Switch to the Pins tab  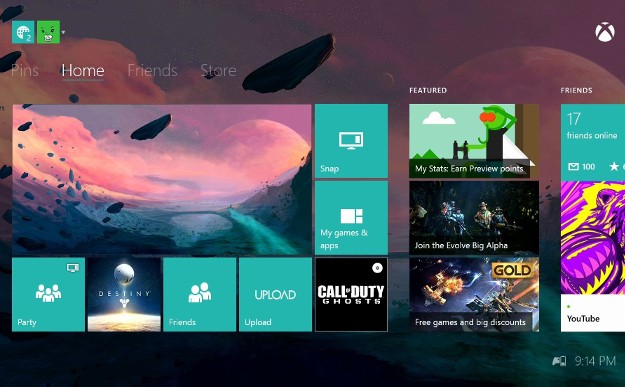click(x=25, y=71)
